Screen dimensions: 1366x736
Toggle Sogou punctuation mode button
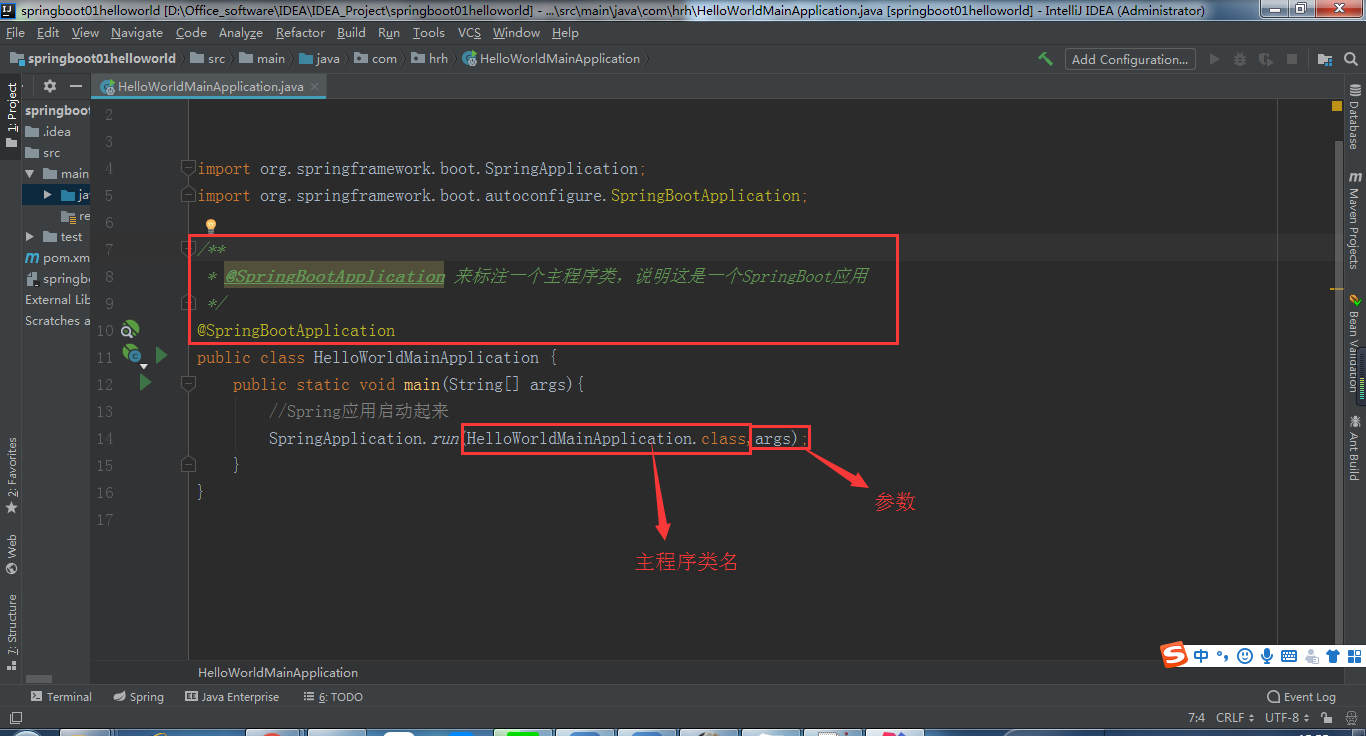pos(1223,656)
